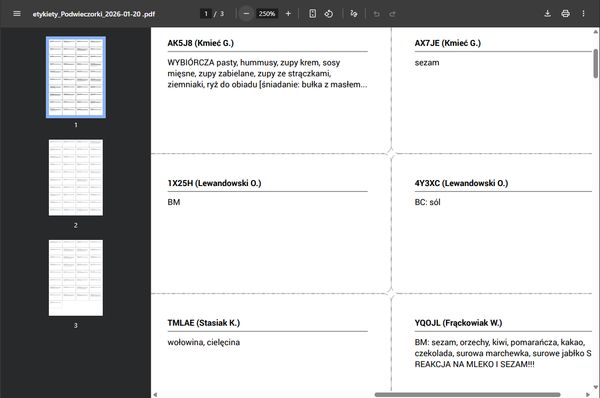Edit the current page number field
Screen dimensions: 600x398
(206, 14)
